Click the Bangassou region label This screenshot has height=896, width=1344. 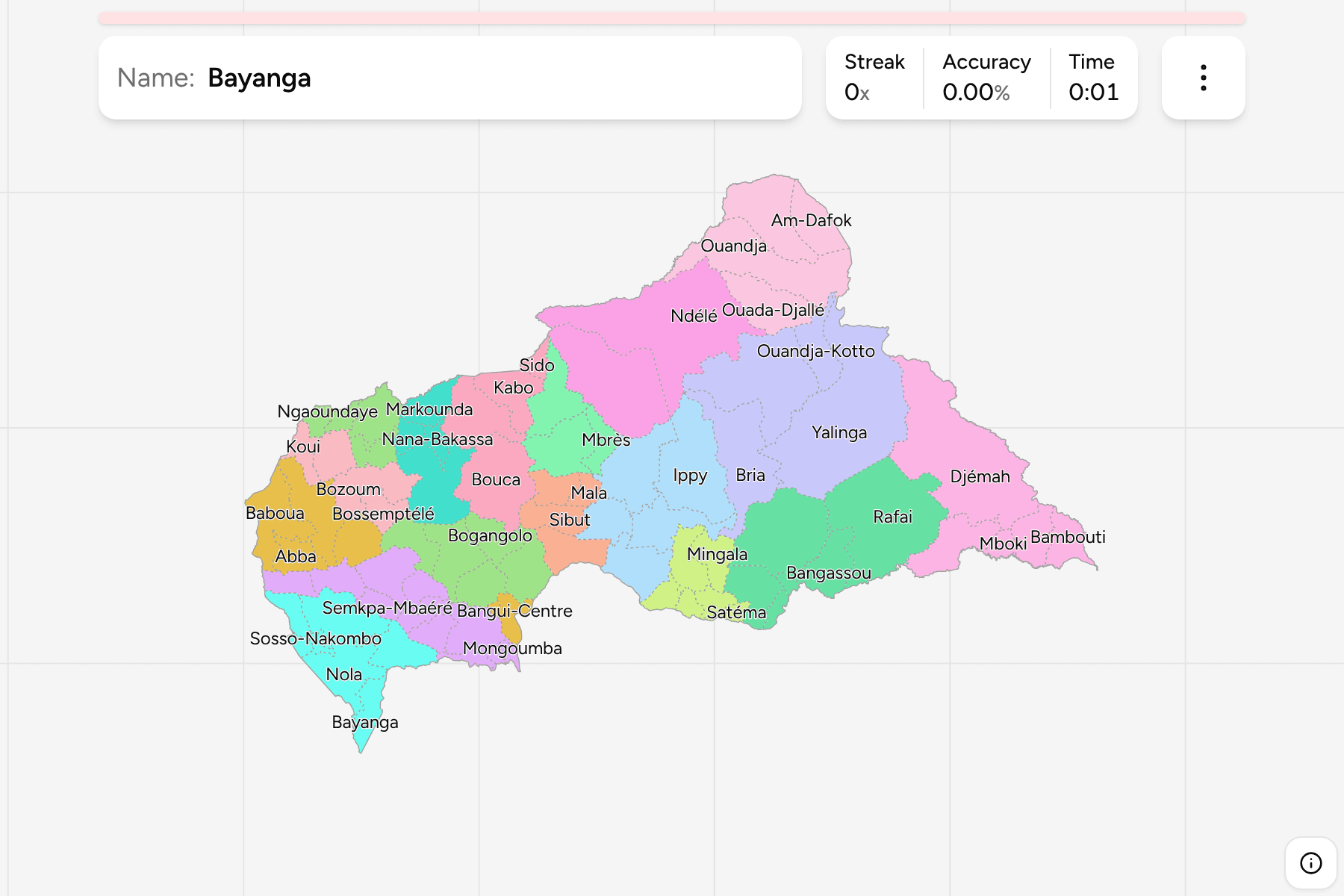(x=829, y=573)
